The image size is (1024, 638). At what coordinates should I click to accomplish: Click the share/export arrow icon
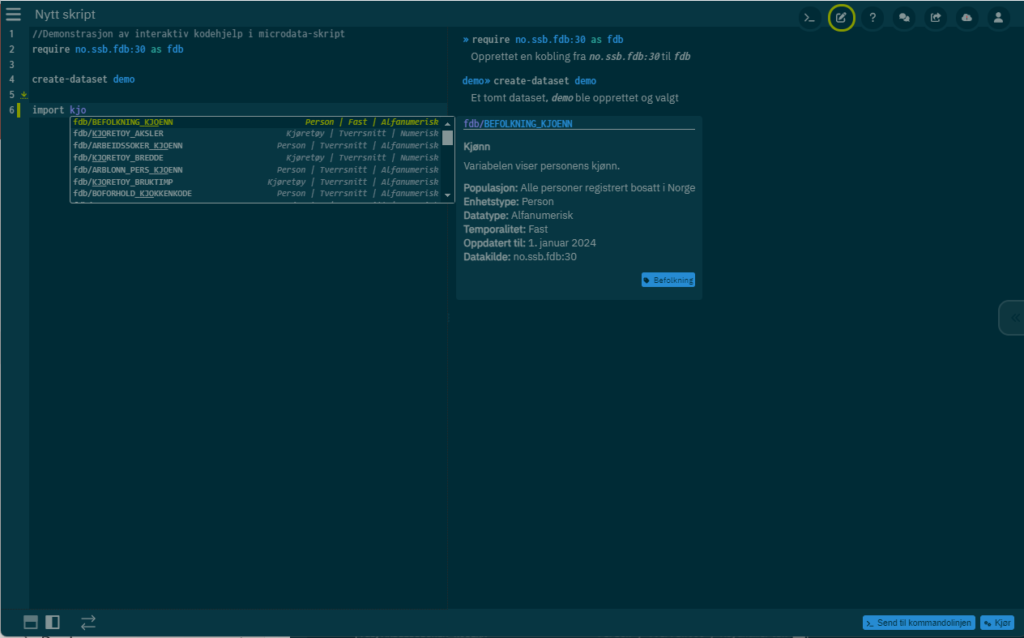point(936,18)
